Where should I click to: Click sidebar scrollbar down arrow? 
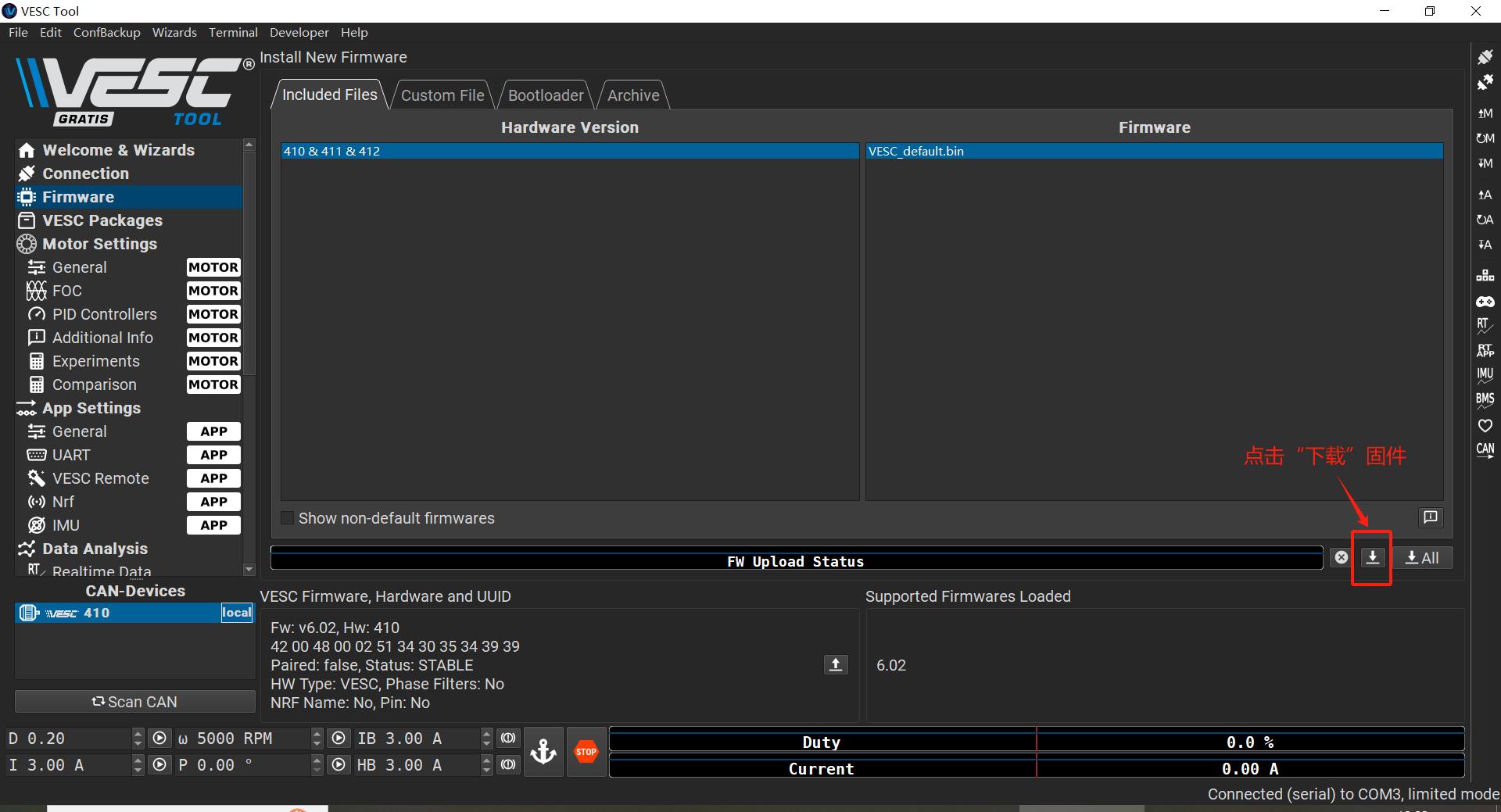(249, 570)
